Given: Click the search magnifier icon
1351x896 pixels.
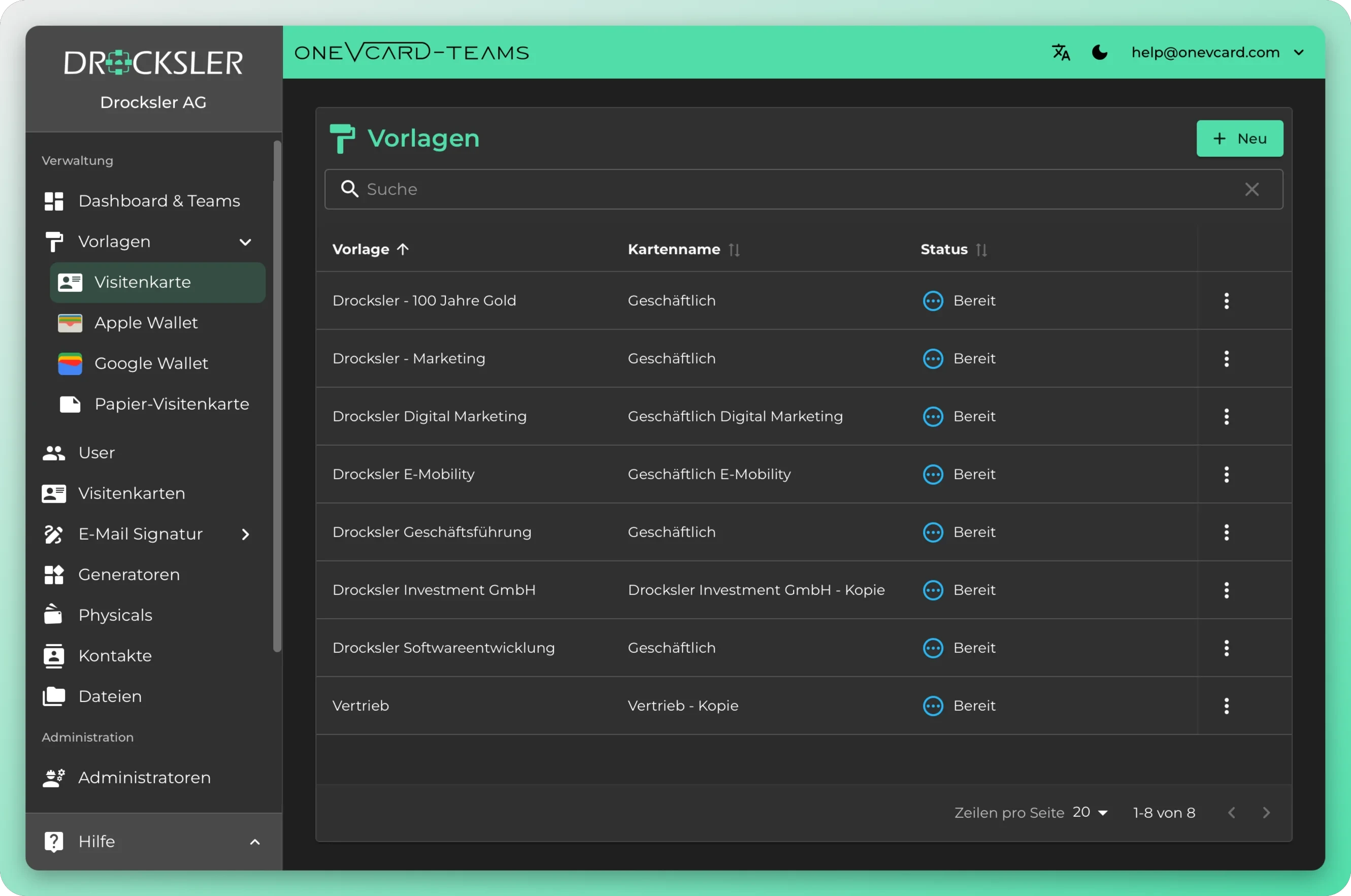Looking at the screenshot, I should coord(350,189).
